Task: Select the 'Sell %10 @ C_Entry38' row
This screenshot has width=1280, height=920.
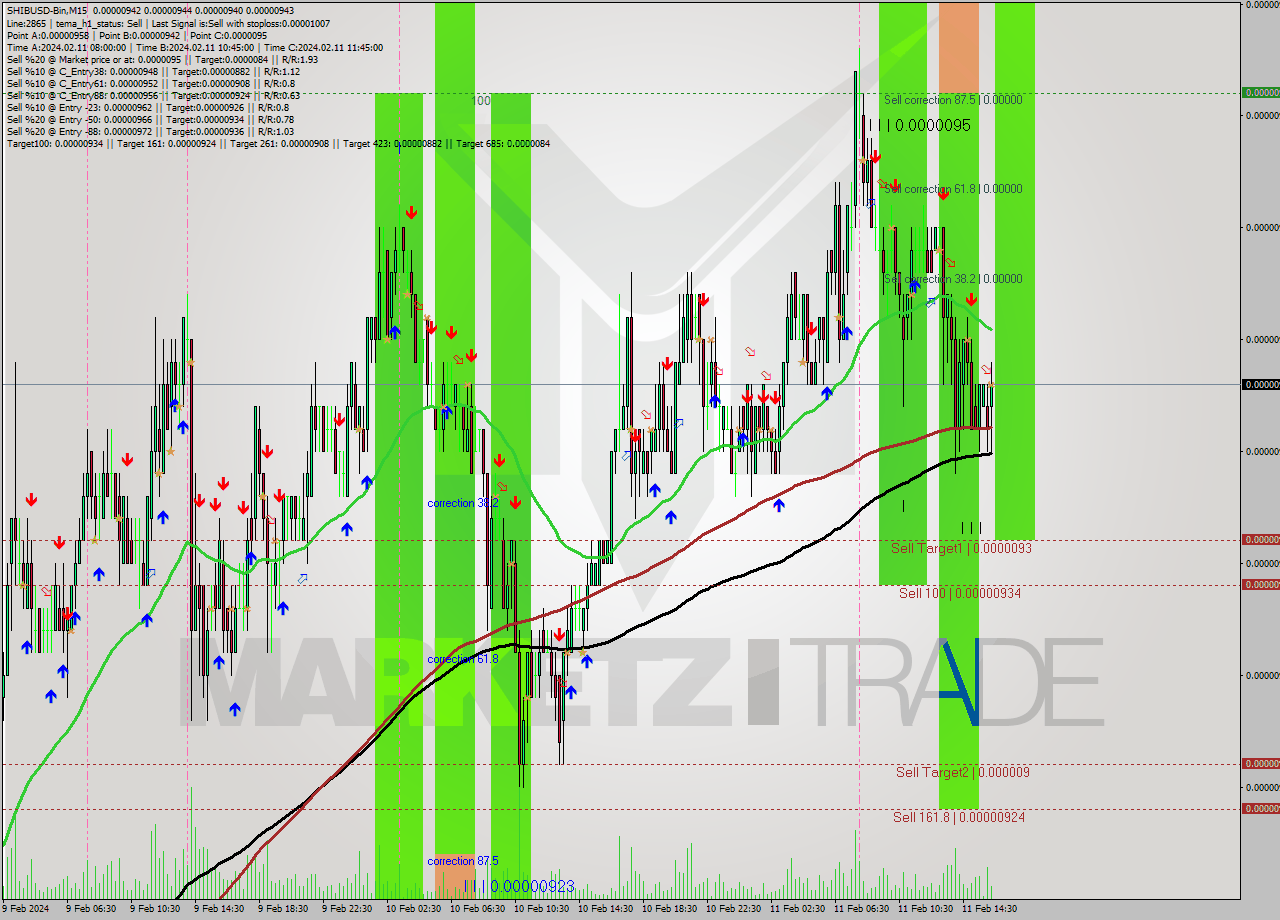Action: click(x=153, y=71)
